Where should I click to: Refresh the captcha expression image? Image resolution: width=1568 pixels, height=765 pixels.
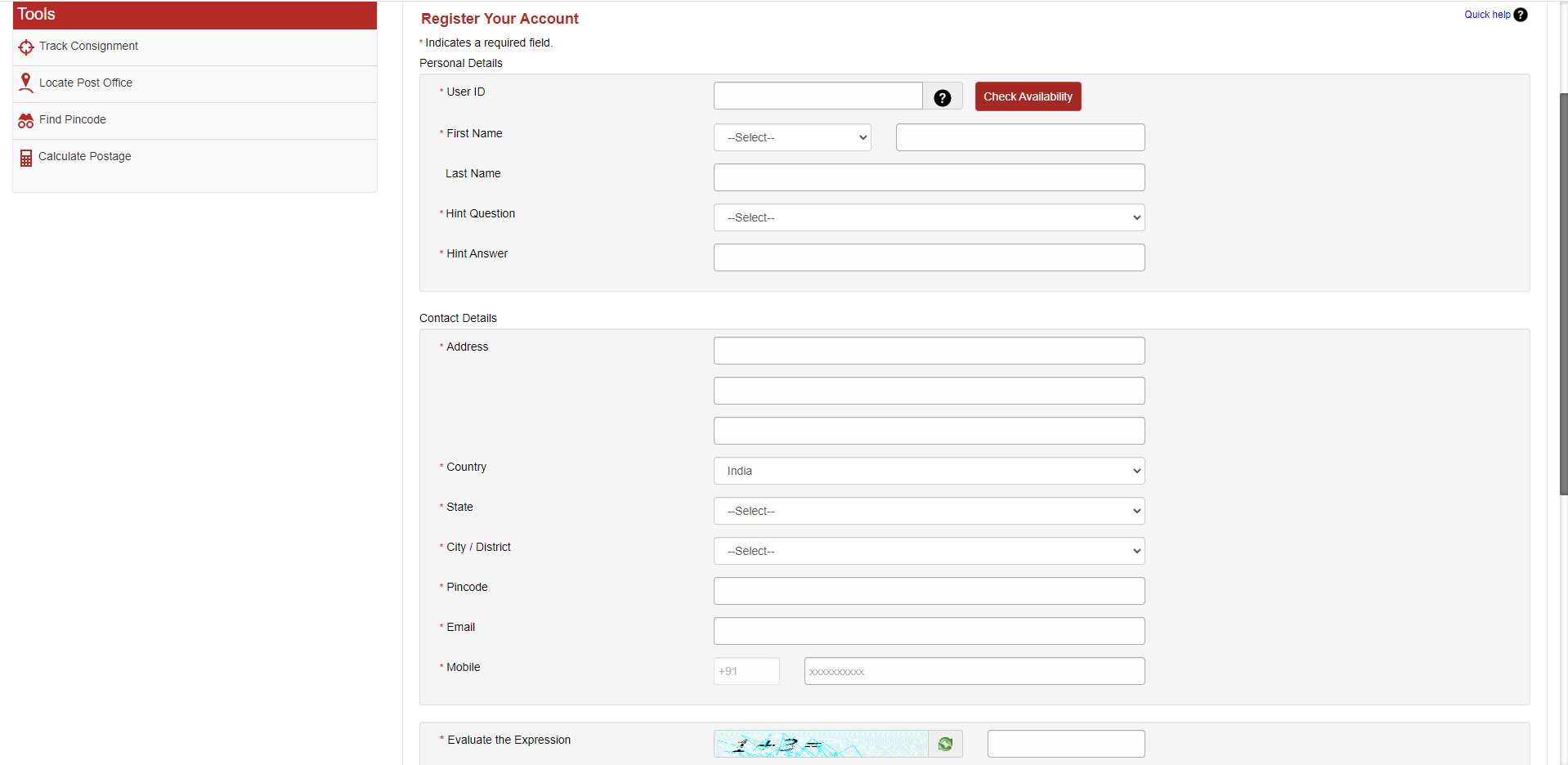(x=945, y=744)
